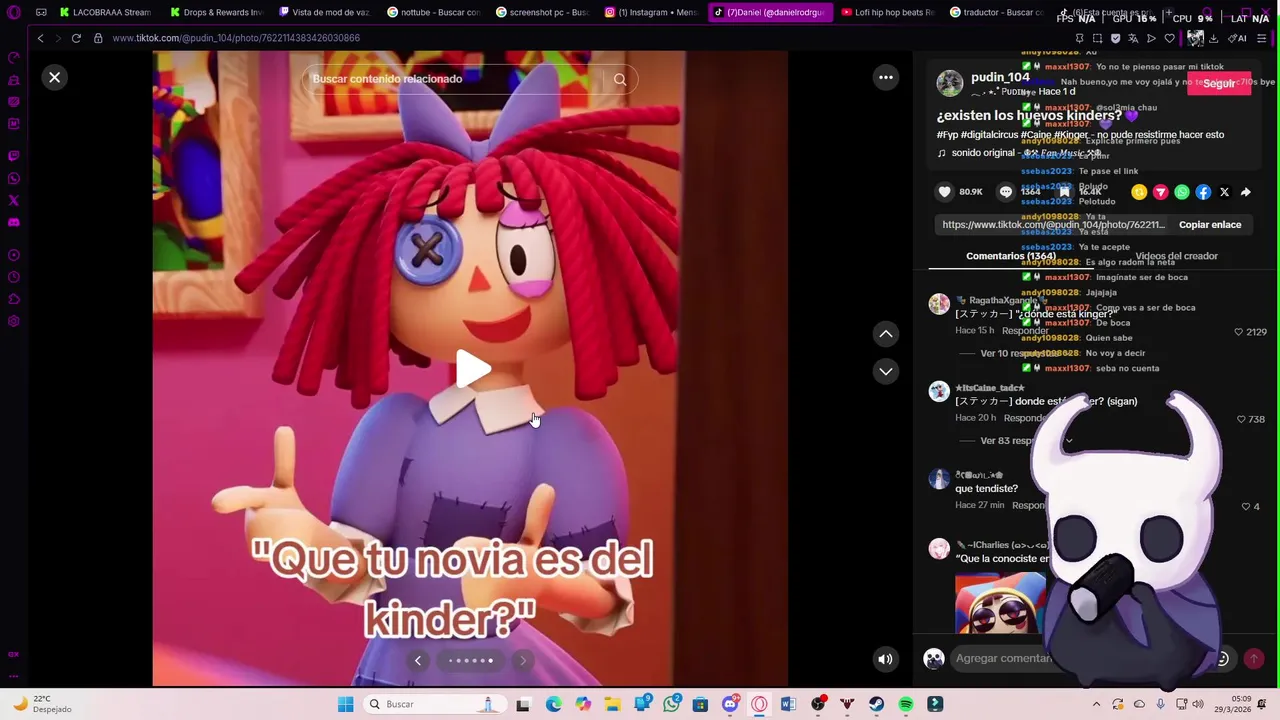Click the red send comment arrow
This screenshot has height=720, width=1280.
tap(1254, 659)
